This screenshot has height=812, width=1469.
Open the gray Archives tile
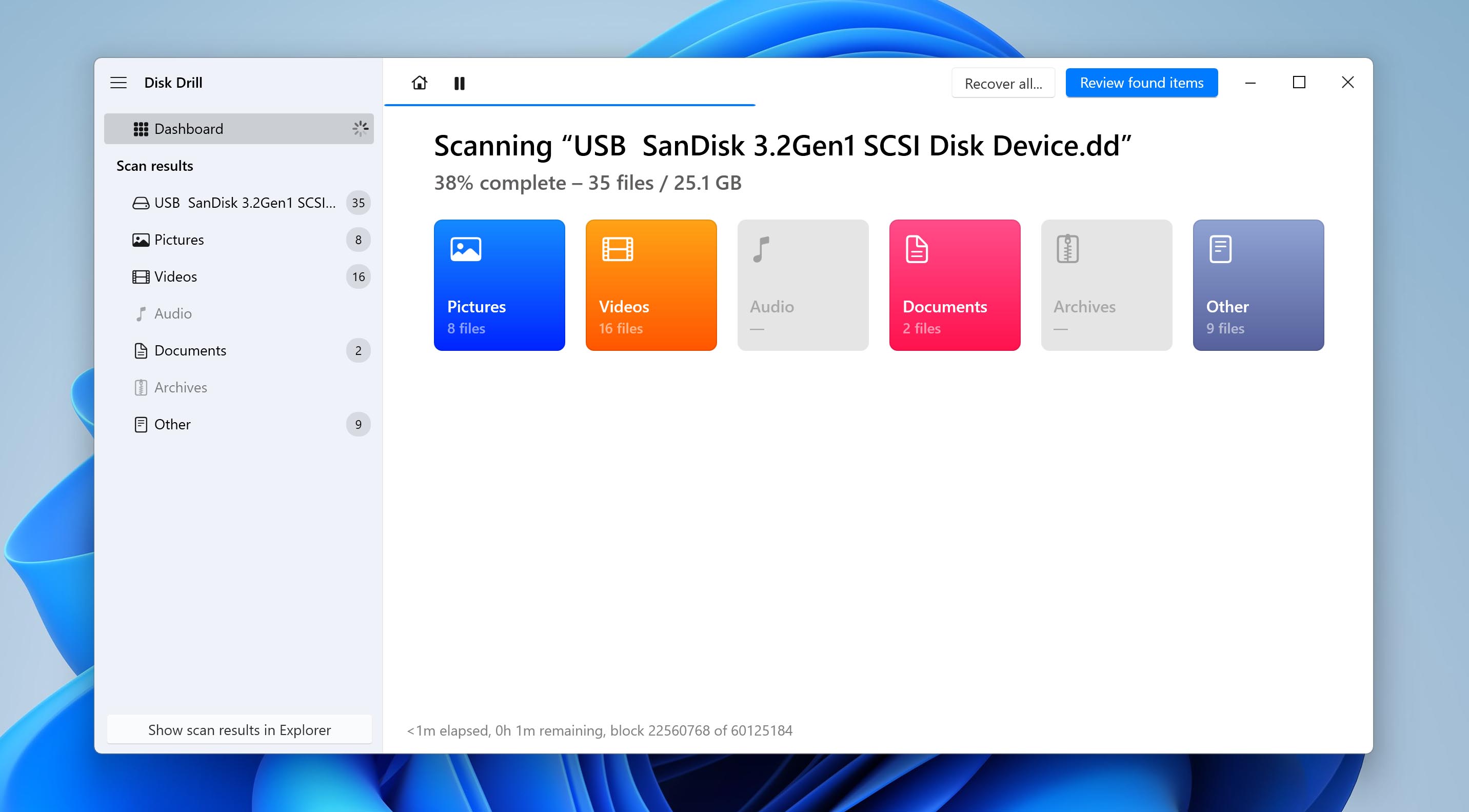pos(1107,285)
